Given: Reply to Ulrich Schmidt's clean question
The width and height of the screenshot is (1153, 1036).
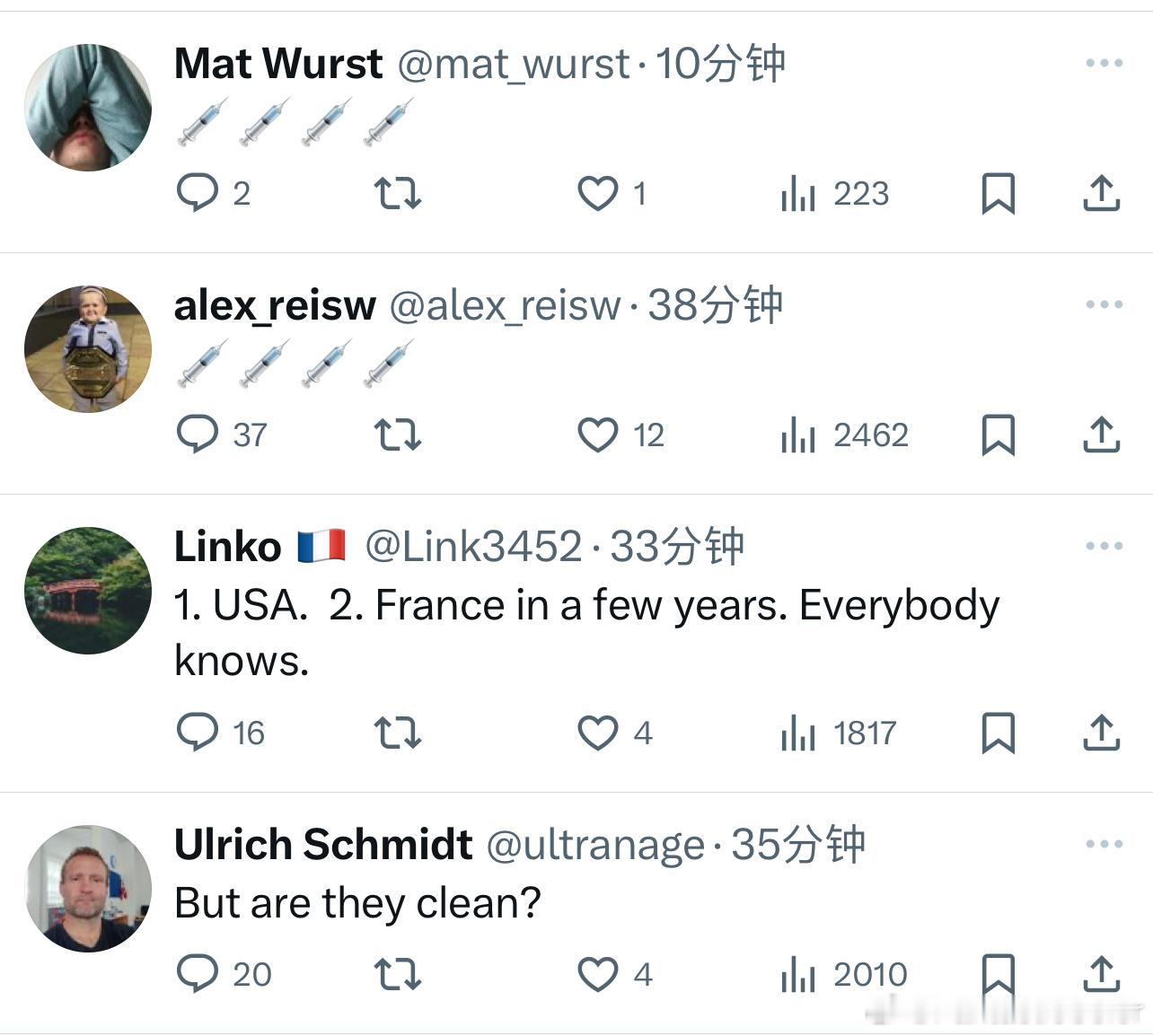Looking at the screenshot, I should point(224,974).
